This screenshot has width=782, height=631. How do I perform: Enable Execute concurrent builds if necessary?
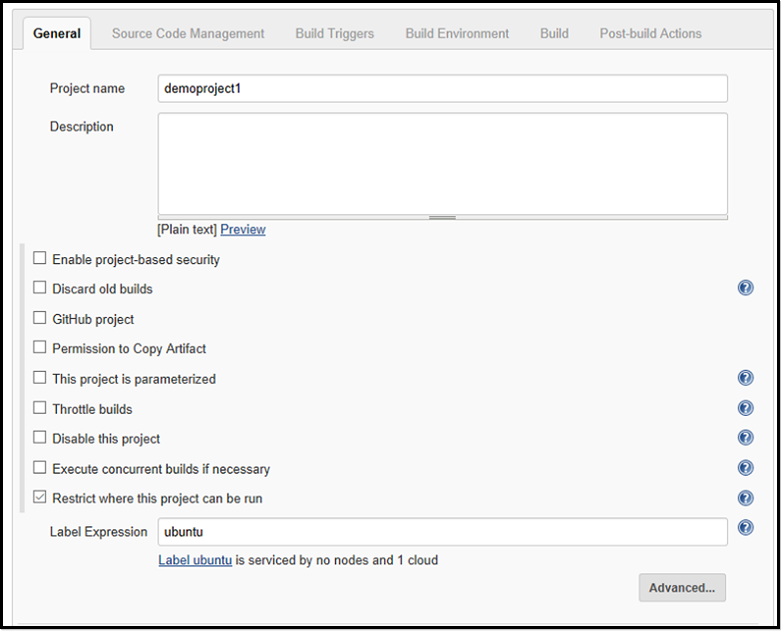coord(39,467)
